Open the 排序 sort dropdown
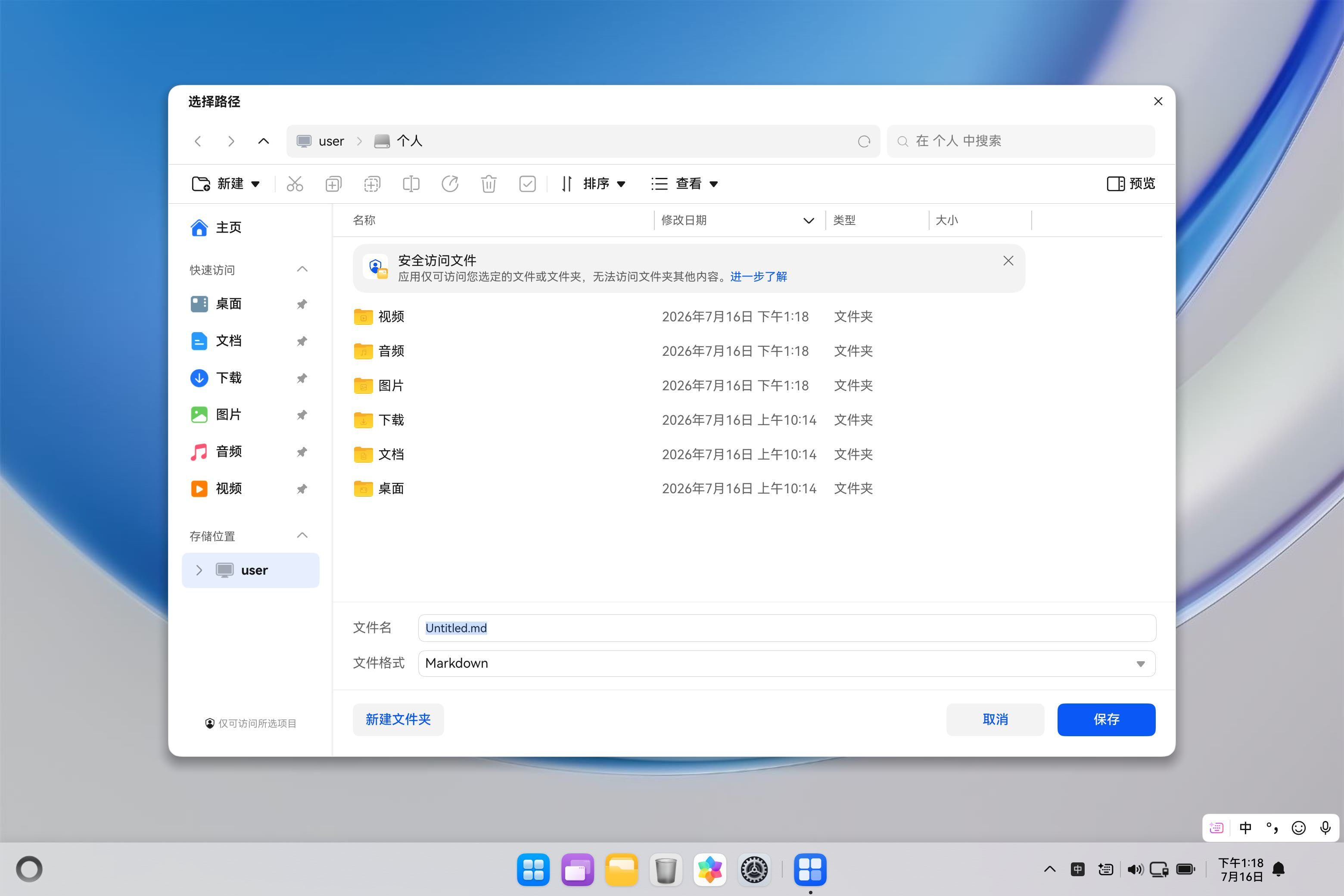Screen dimensions: 1344x896 [x=594, y=184]
